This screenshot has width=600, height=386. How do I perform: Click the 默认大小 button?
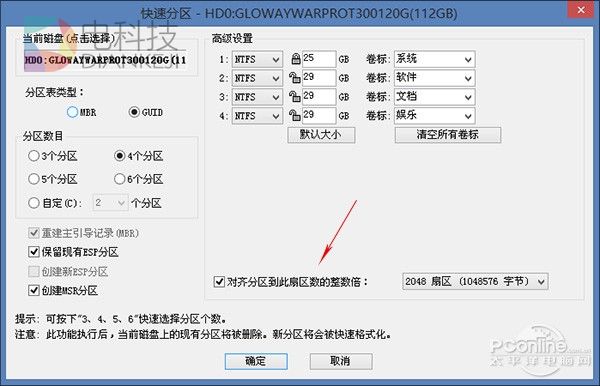click(x=321, y=135)
